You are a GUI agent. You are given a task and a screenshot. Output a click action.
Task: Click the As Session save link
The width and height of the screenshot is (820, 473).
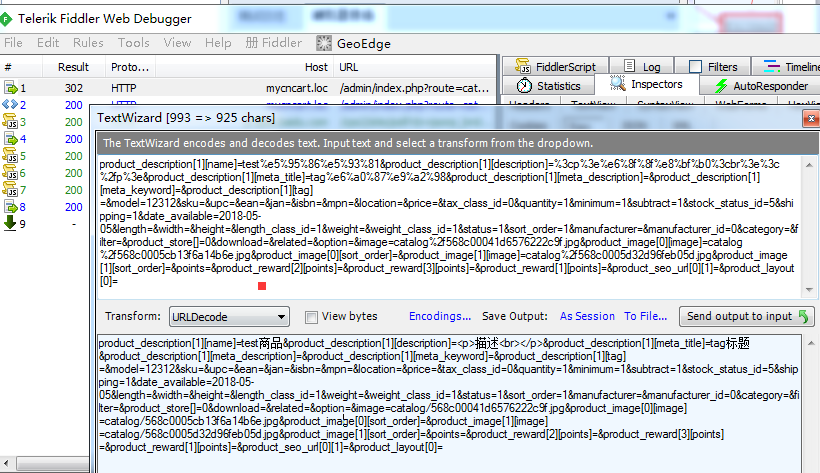pyautogui.click(x=587, y=316)
